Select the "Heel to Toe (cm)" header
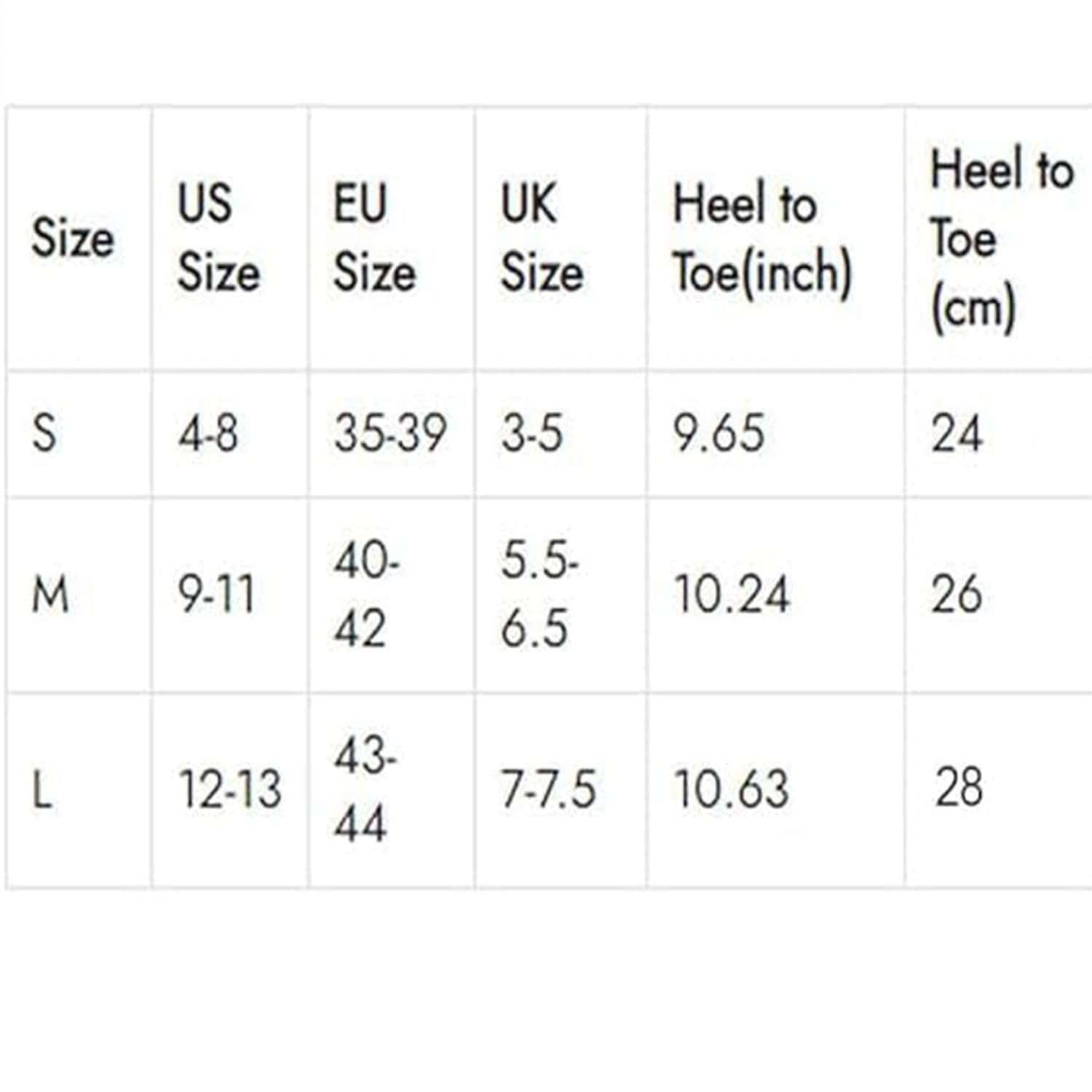This screenshot has height=1092, width=1092. (1001, 238)
